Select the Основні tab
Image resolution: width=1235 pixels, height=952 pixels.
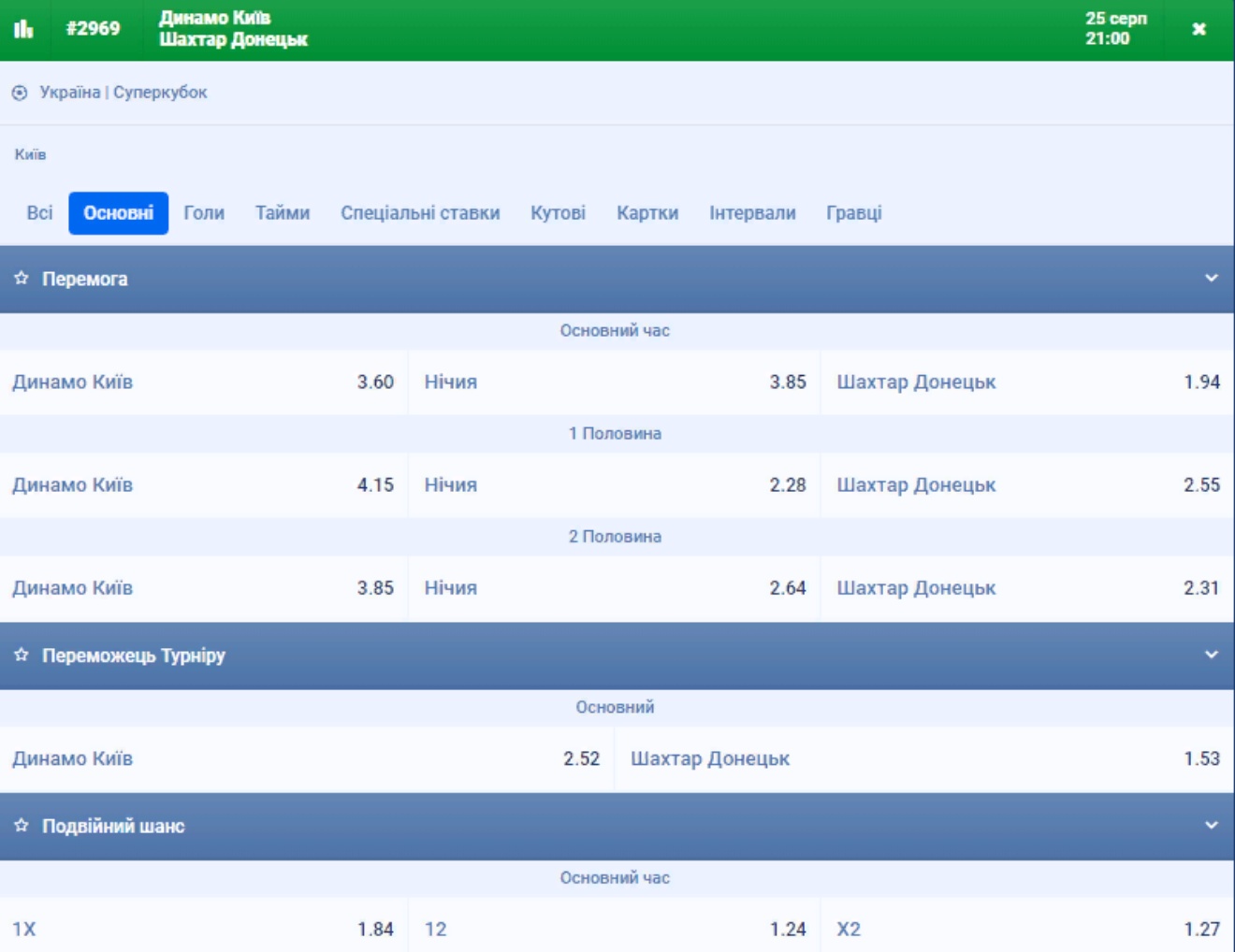(x=118, y=213)
